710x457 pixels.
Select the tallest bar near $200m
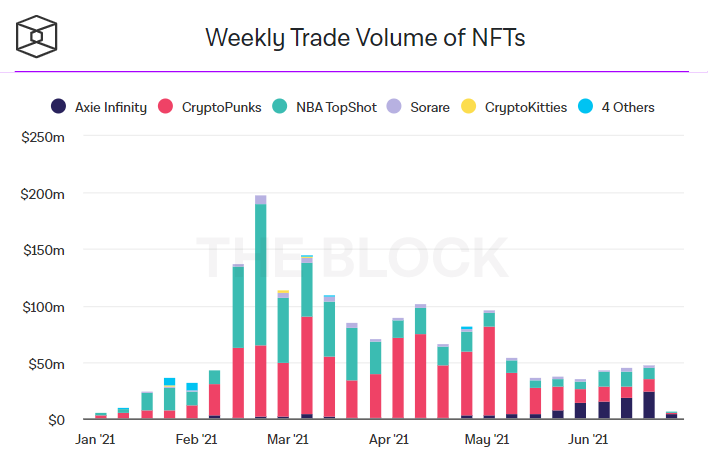point(261,307)
